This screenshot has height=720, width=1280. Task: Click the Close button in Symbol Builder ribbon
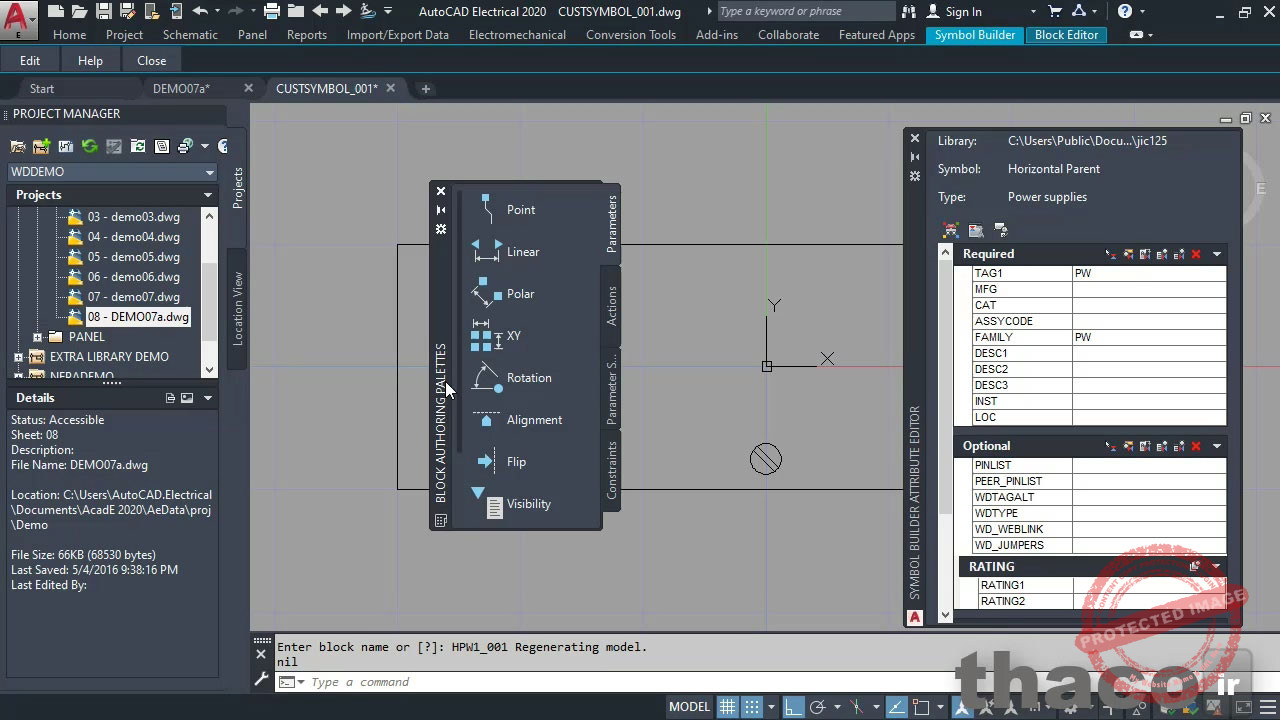(151, 60)
